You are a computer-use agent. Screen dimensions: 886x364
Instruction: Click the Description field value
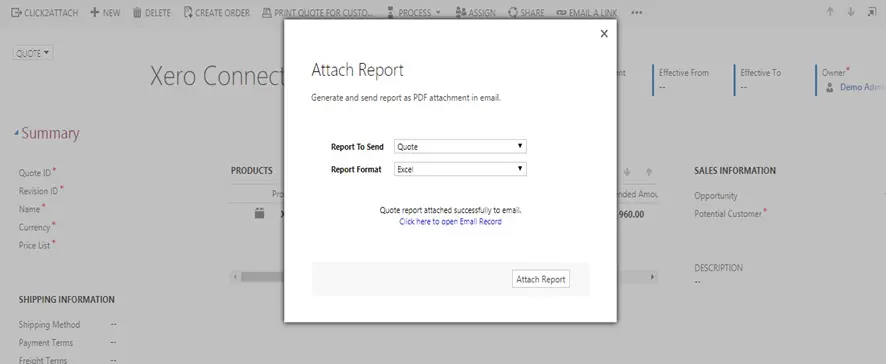[698, 281]
